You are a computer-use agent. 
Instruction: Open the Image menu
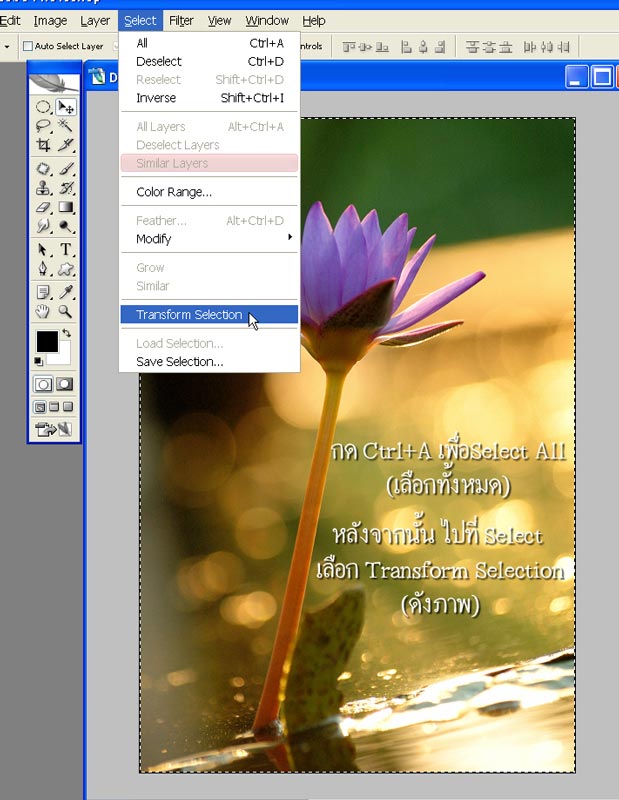pos(50,21)
